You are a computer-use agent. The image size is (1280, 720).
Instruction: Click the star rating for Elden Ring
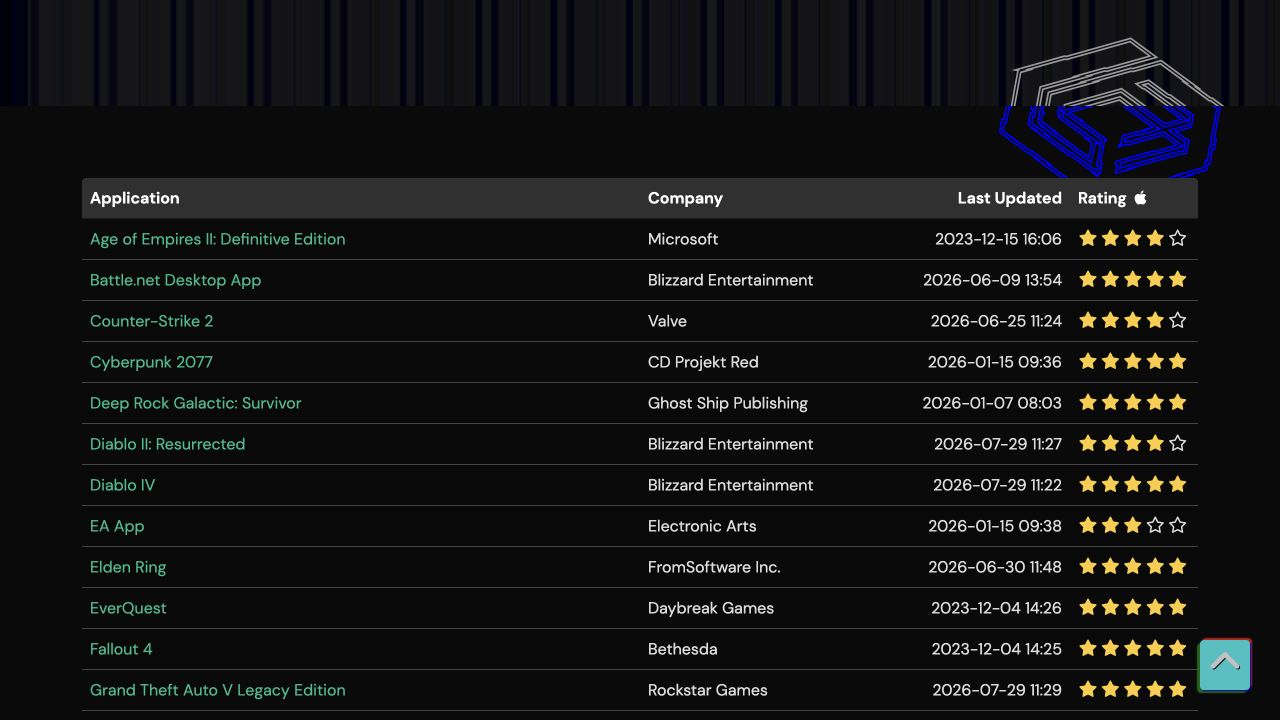(1133, 566)
